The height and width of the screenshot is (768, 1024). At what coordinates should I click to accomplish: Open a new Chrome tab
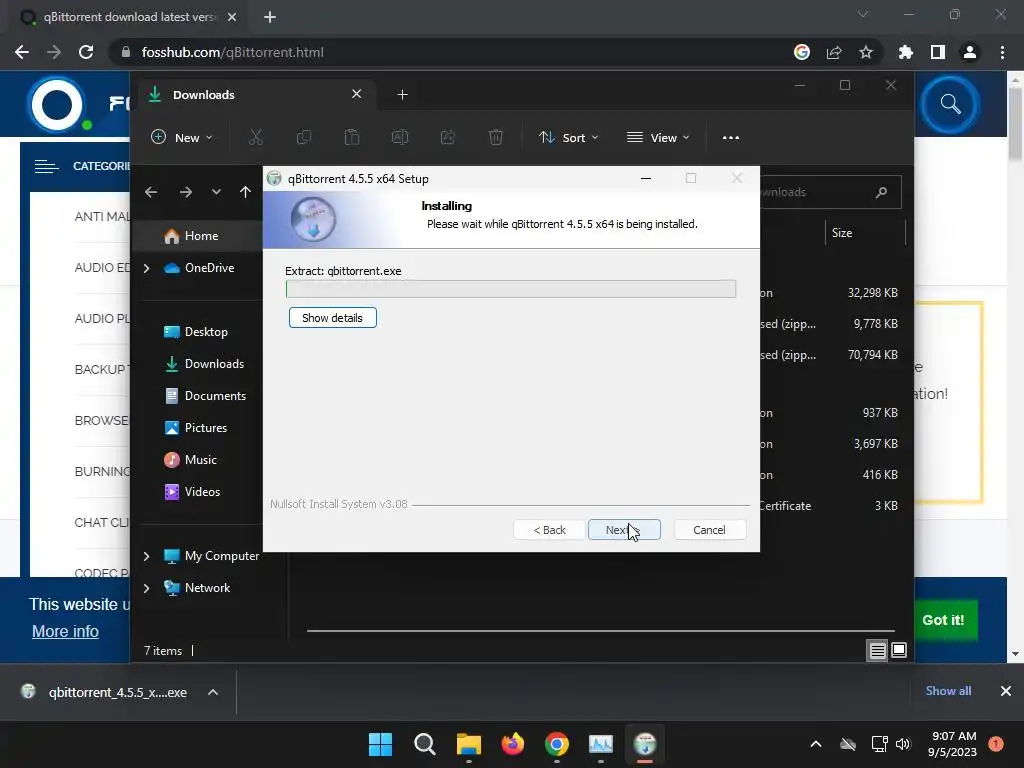click(270, 17)
